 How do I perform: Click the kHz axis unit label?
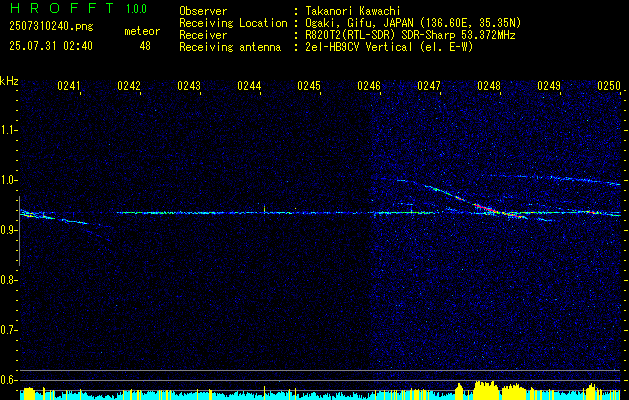pyautogui.click(x=9, y=81)
